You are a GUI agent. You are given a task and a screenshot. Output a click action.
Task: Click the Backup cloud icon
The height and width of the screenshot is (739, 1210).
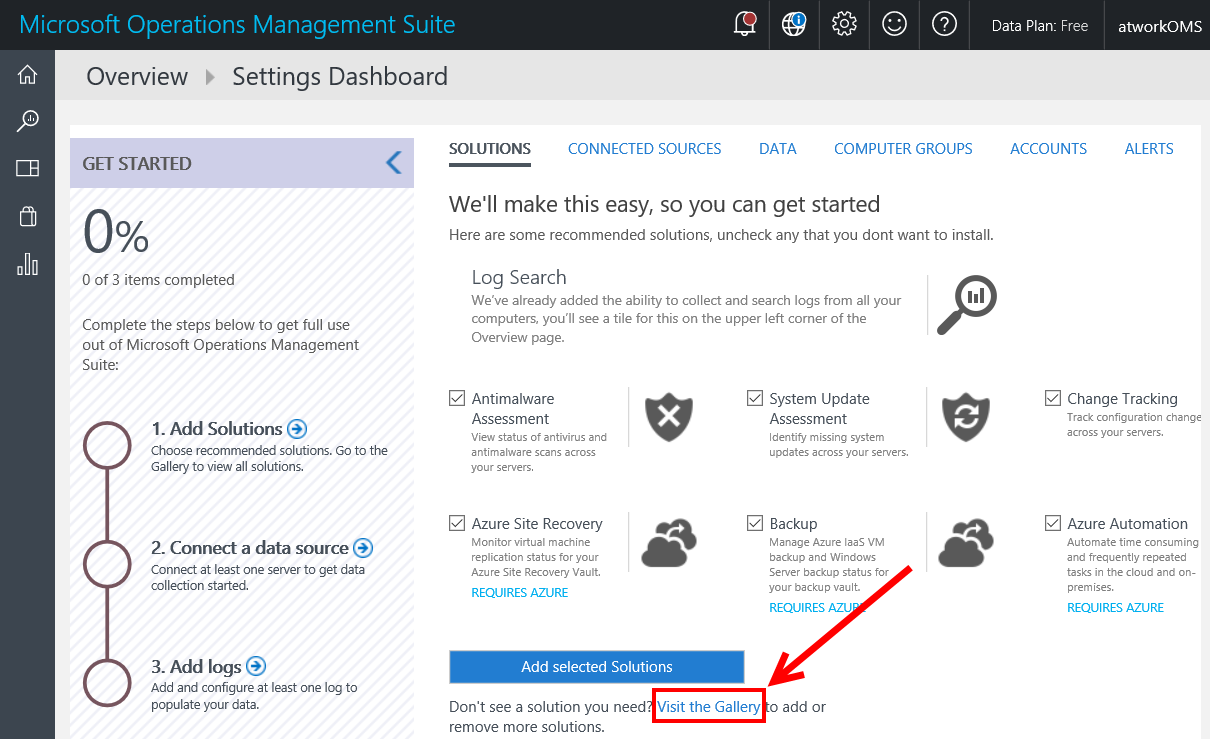(966, 542)
